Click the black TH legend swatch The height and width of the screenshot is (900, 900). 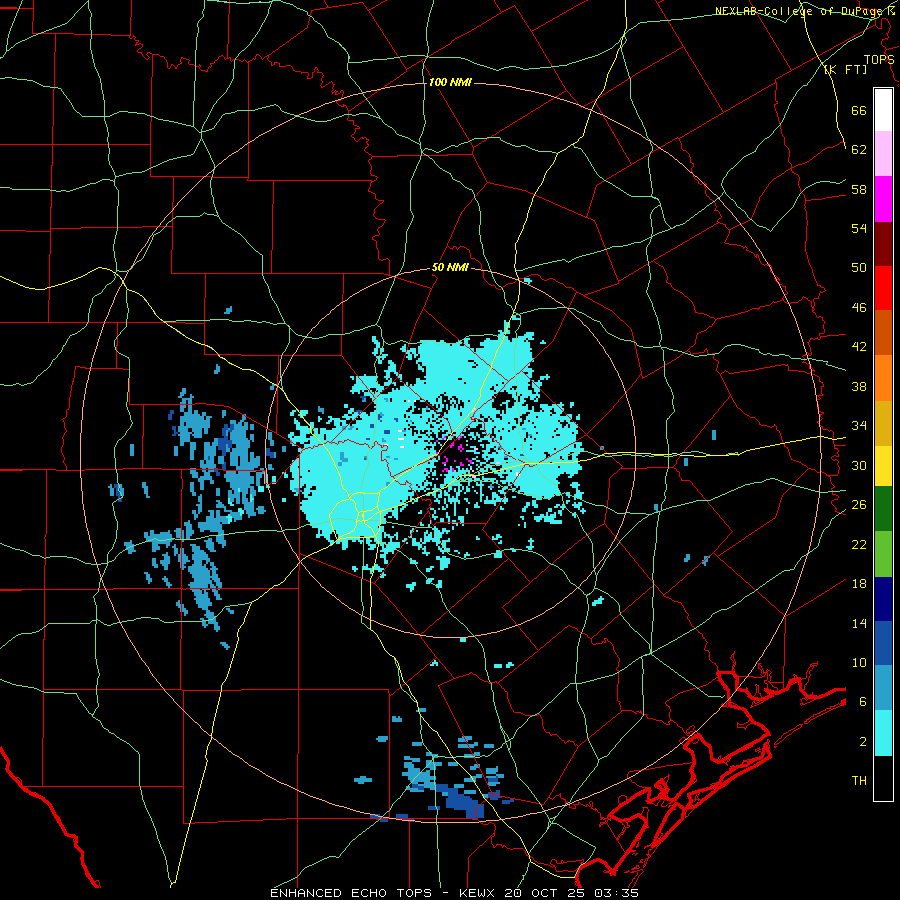883,778
